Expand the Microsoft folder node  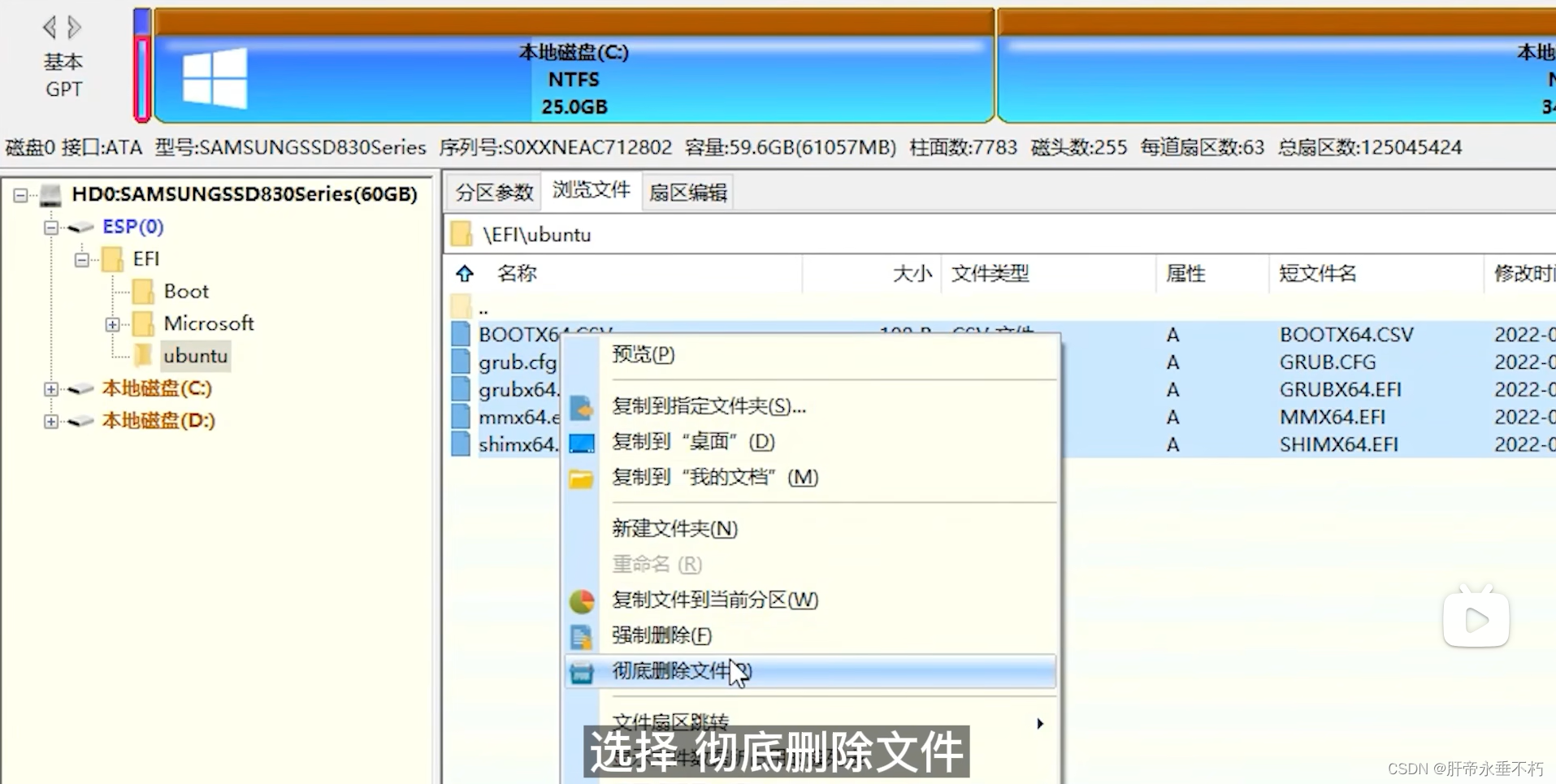pos(112,324)
